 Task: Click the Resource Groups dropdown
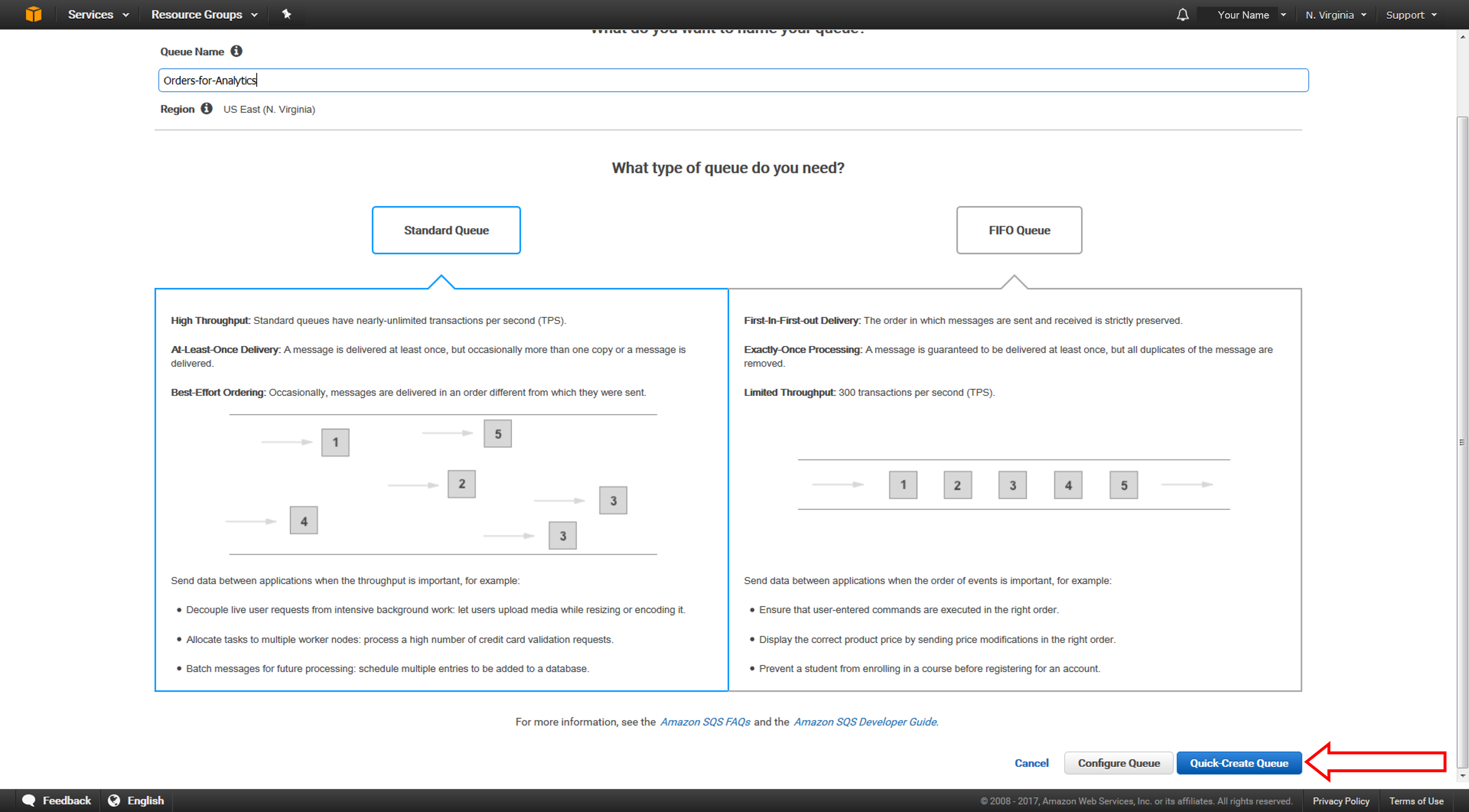point(204,14)
